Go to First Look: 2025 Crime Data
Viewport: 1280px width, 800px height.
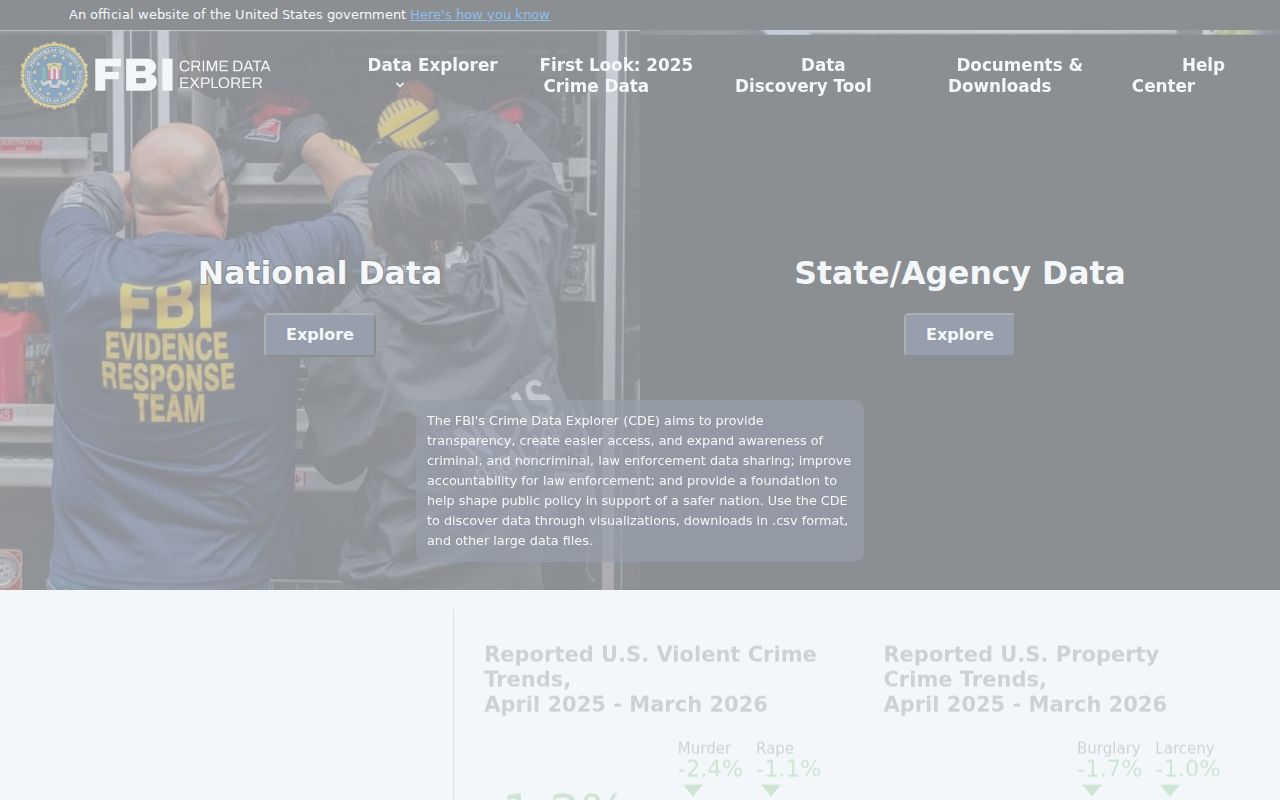click(616, 75)
